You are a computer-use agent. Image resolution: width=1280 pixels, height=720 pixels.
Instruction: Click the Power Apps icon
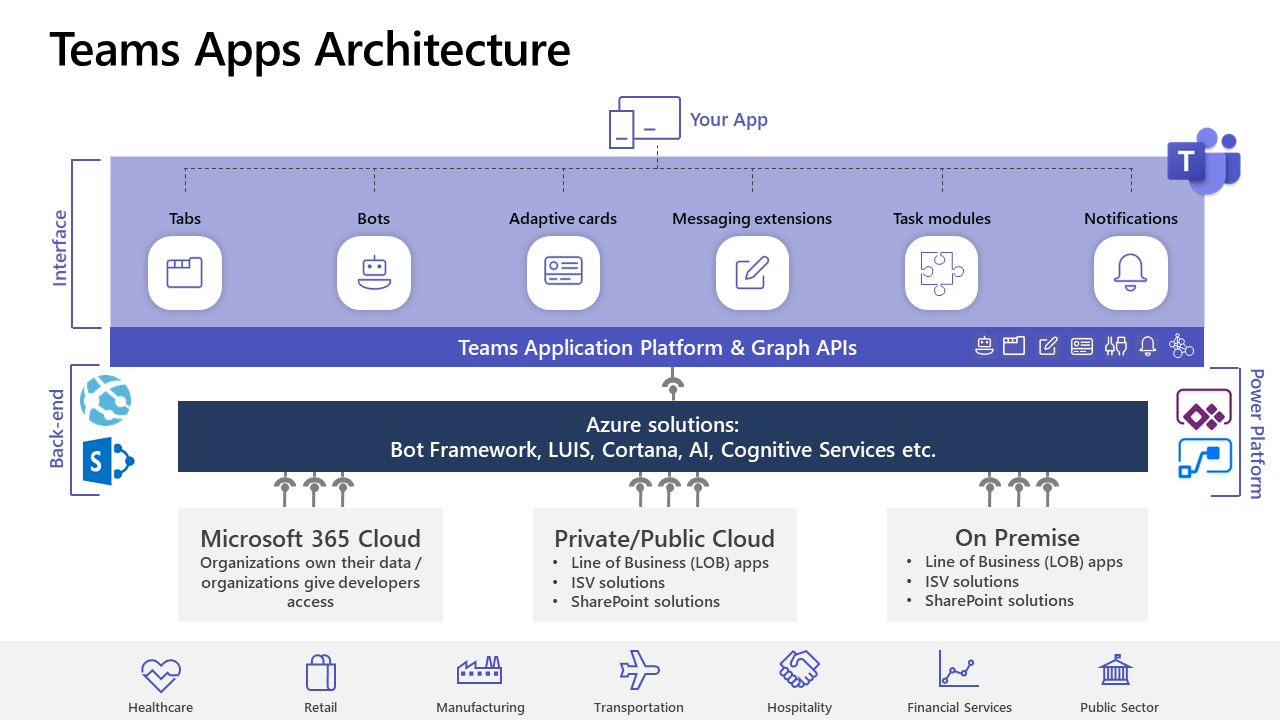pyautogui.click(x=1204, y=410)
